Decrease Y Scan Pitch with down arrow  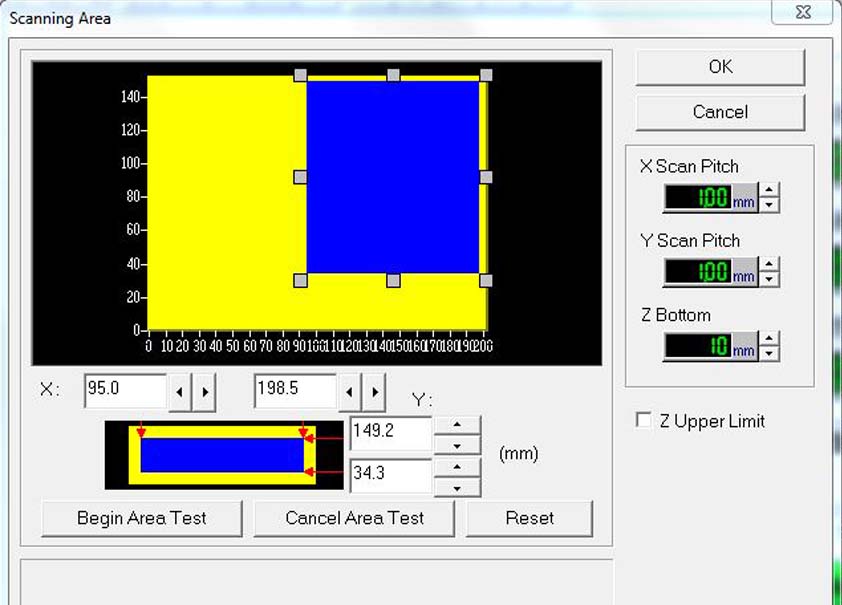click(770, 279)
